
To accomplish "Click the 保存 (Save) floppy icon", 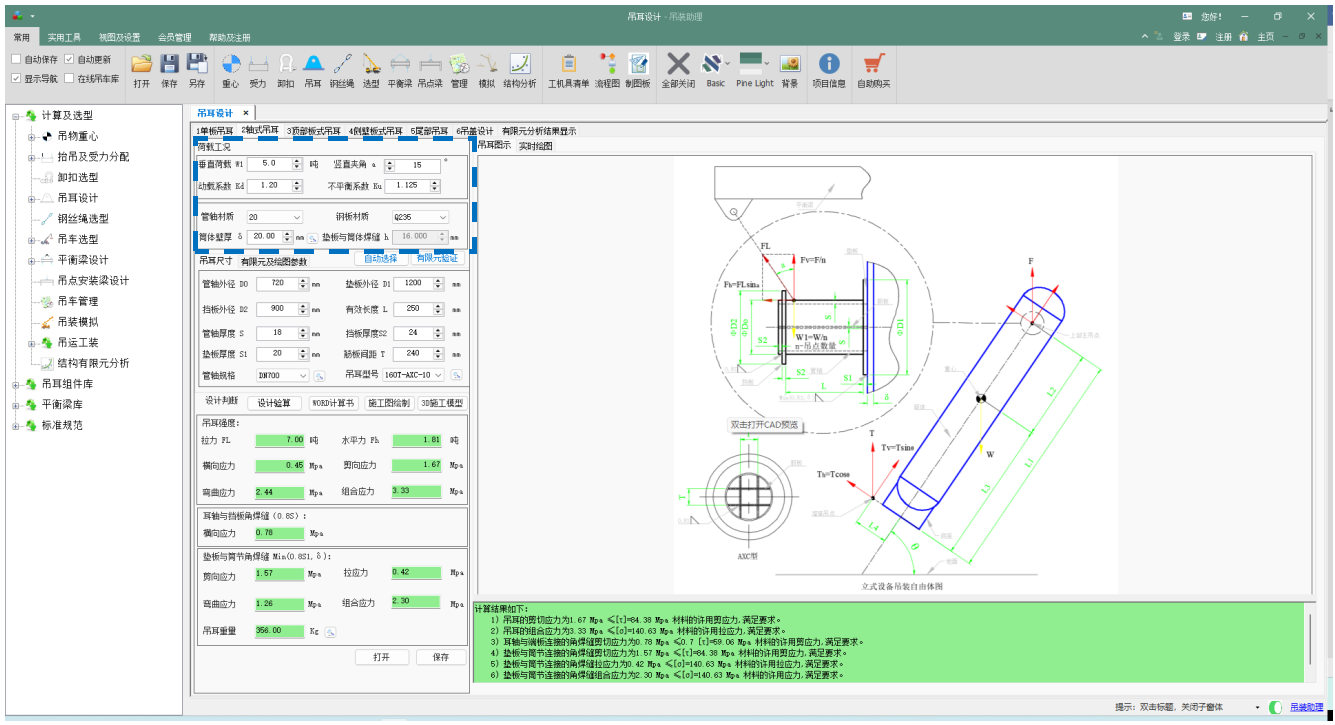I will point(170,63).
